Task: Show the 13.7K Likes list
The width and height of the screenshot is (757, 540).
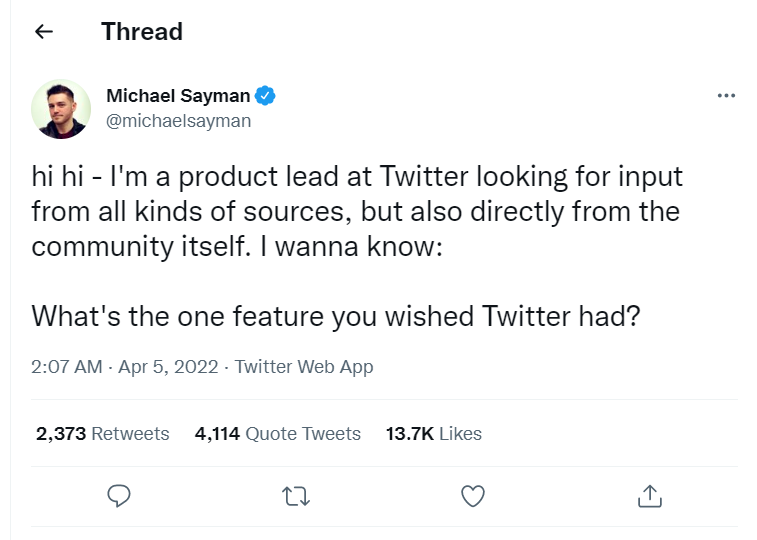Action: click(x=433, y=434)
